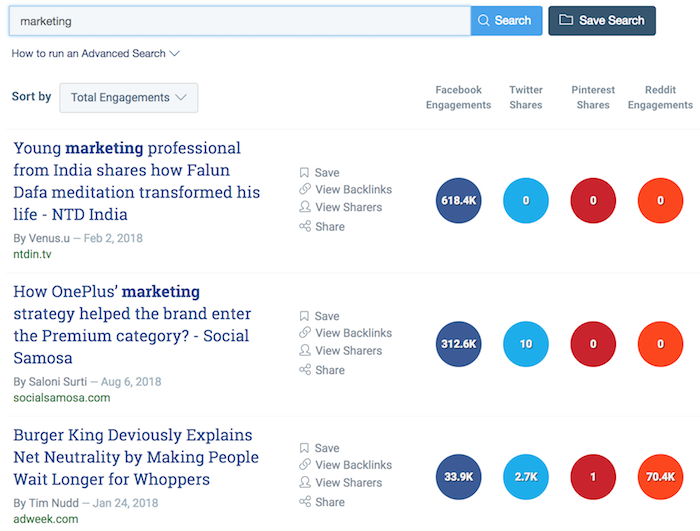Click the Pinterest Shares column header
Image resolution: width=700 pixels, height=531 pixels.
pyautogui.click(x=593, y=97)
